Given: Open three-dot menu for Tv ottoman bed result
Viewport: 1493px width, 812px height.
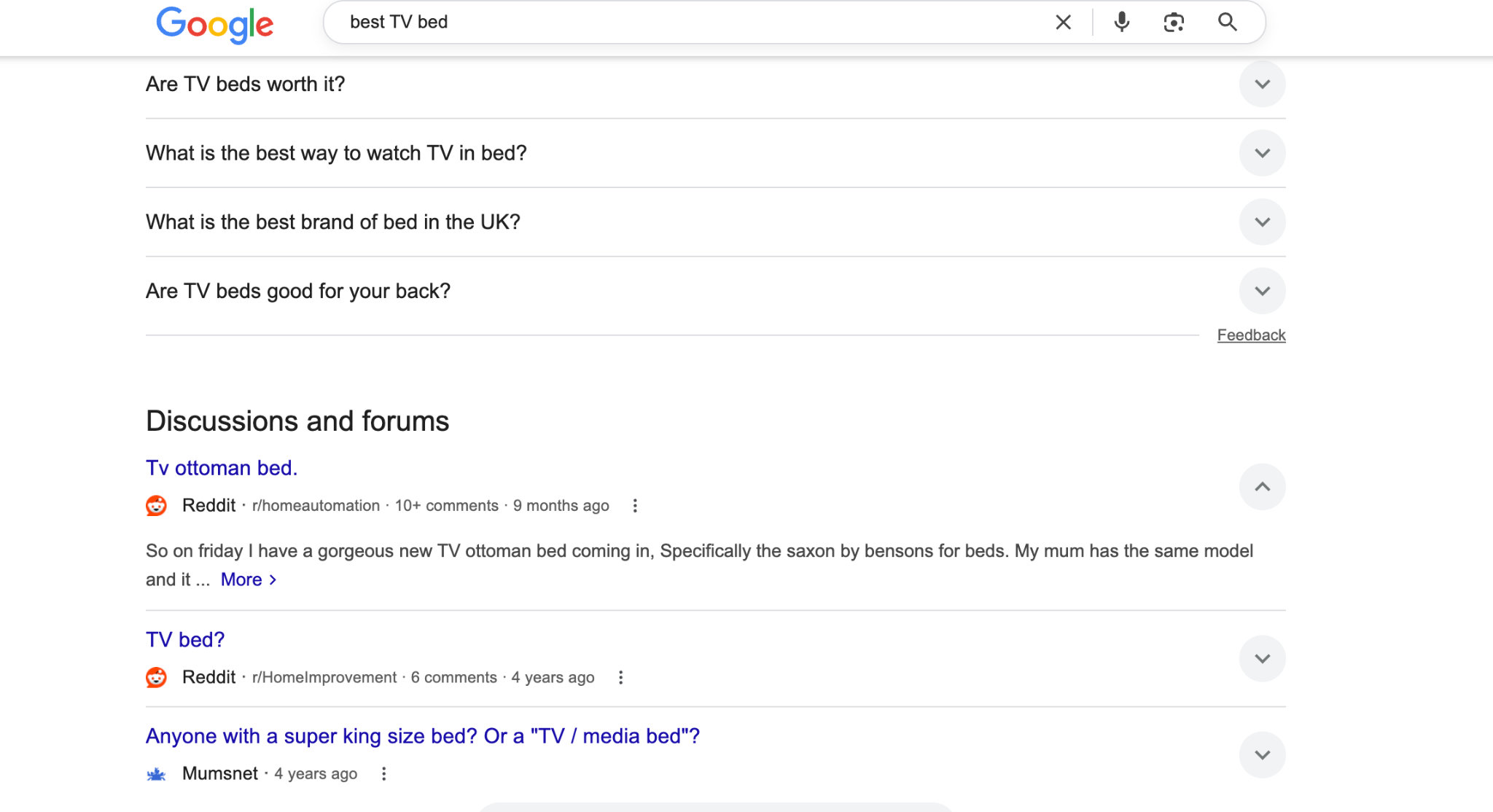Looking at the screenshot, I should pyautogui.click(x=635, y=506).
